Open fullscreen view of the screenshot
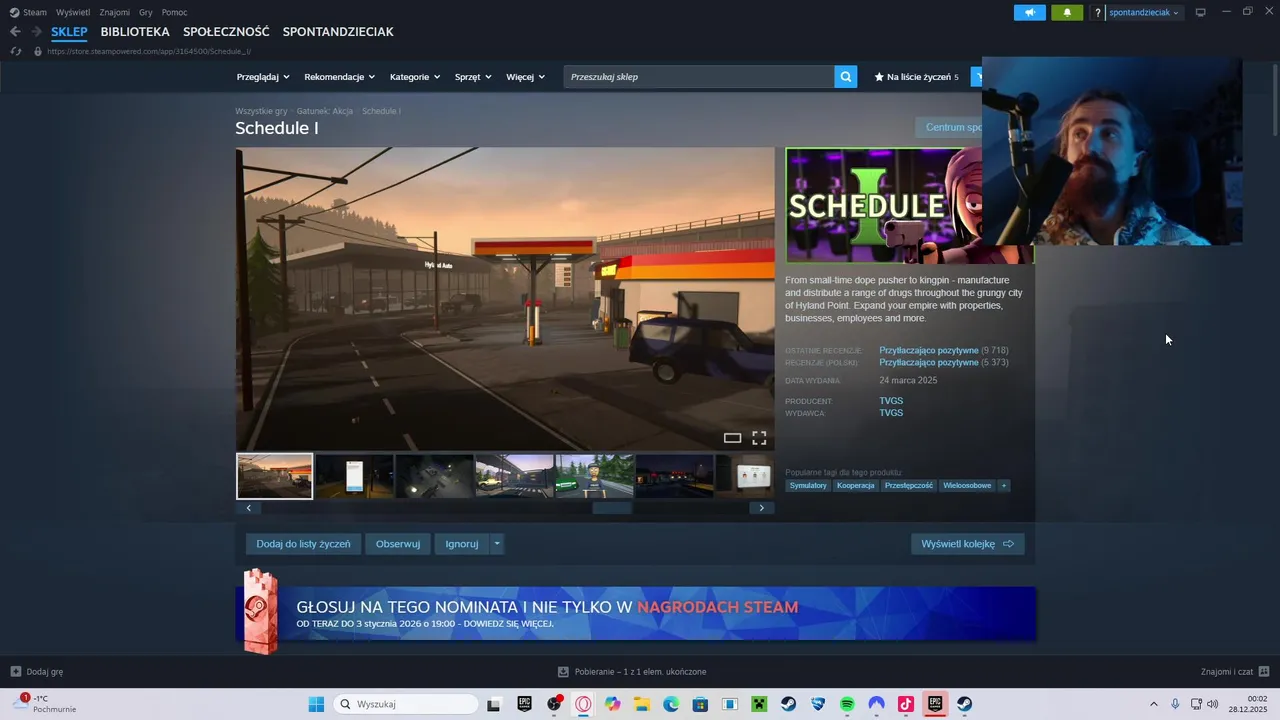 pyautogui.click(x=759, y=438)
